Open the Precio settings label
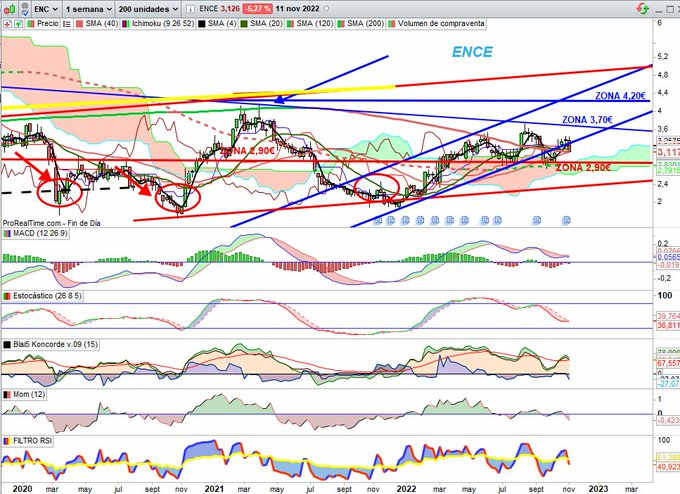Screen dimensions: 680x494 tap(48, 24)
